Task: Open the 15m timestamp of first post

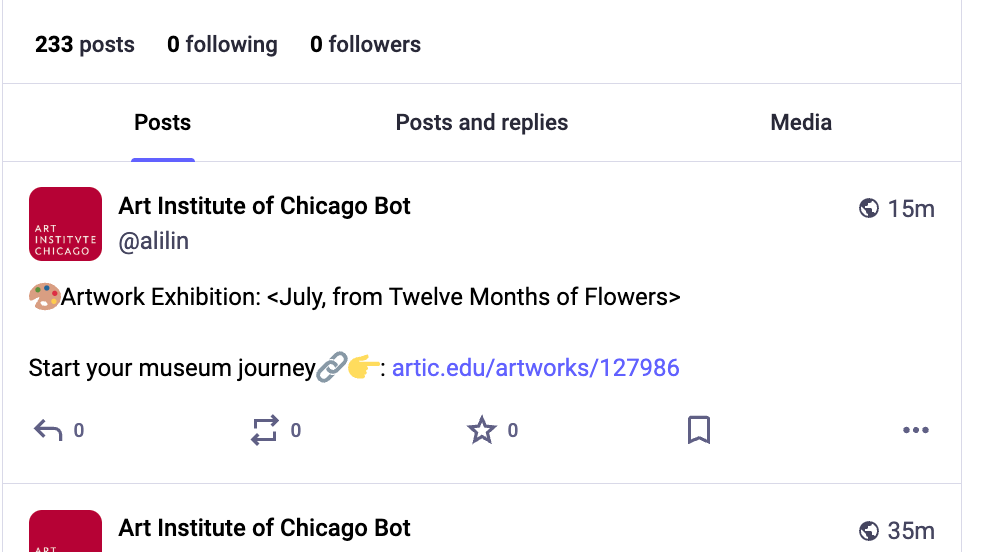Action: (x=911, y=209)
